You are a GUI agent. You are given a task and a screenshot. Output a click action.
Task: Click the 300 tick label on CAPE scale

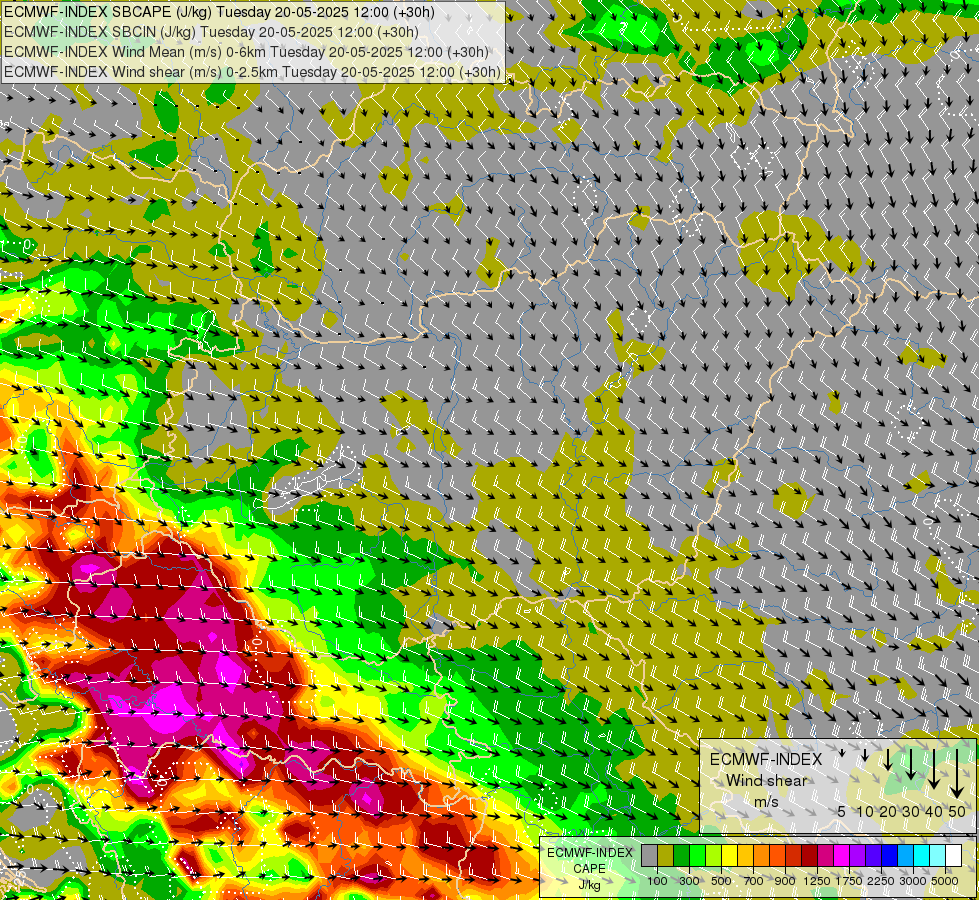tap(689, 881)
